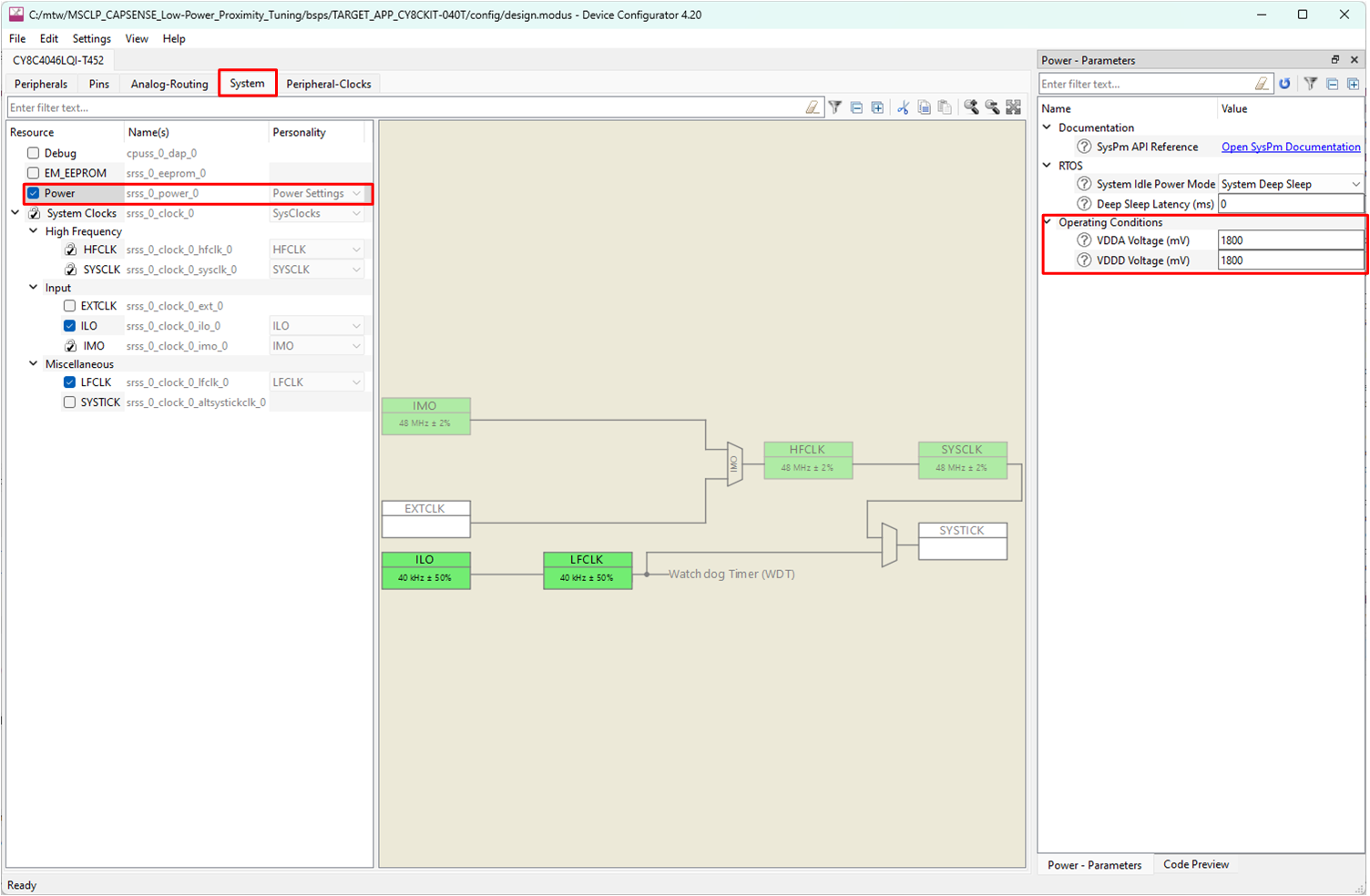
Task: Enable the EXTCLK checkbox
Action: (70, 306)
